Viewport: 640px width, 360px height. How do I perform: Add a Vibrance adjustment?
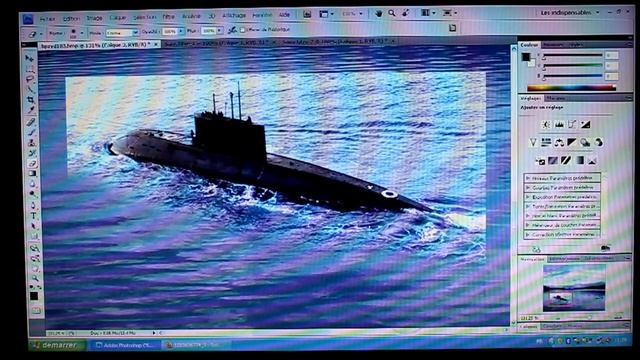(x=533, y=142)
